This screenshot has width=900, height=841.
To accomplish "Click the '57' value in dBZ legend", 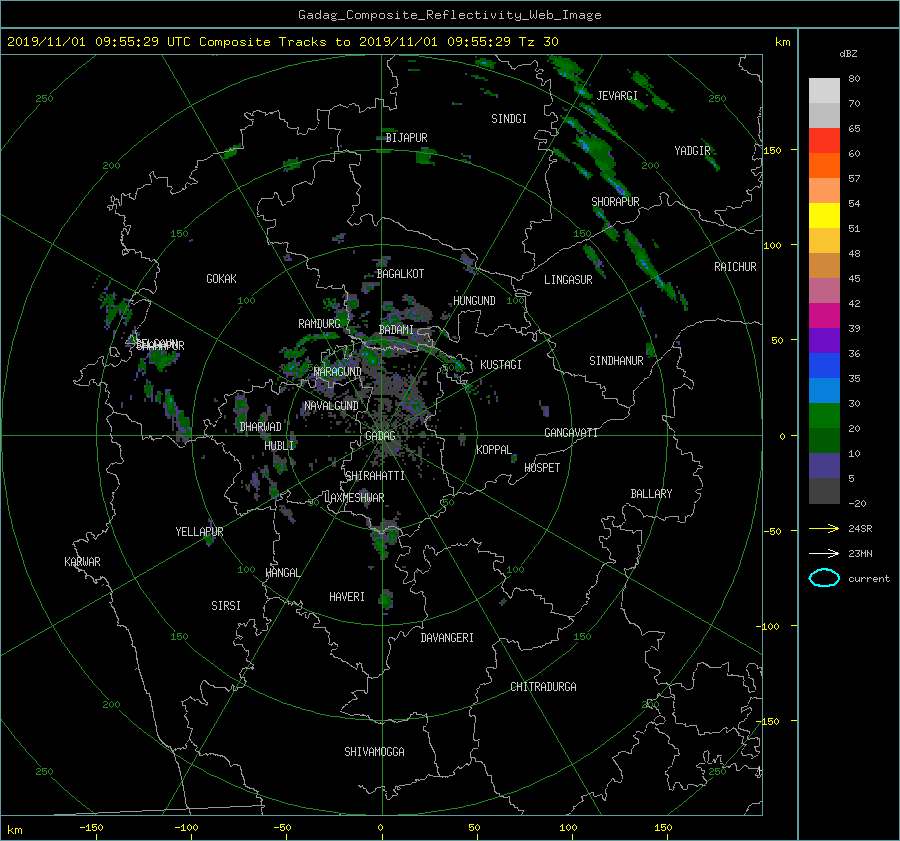I will pyautogui.click(x=854, y=179).
